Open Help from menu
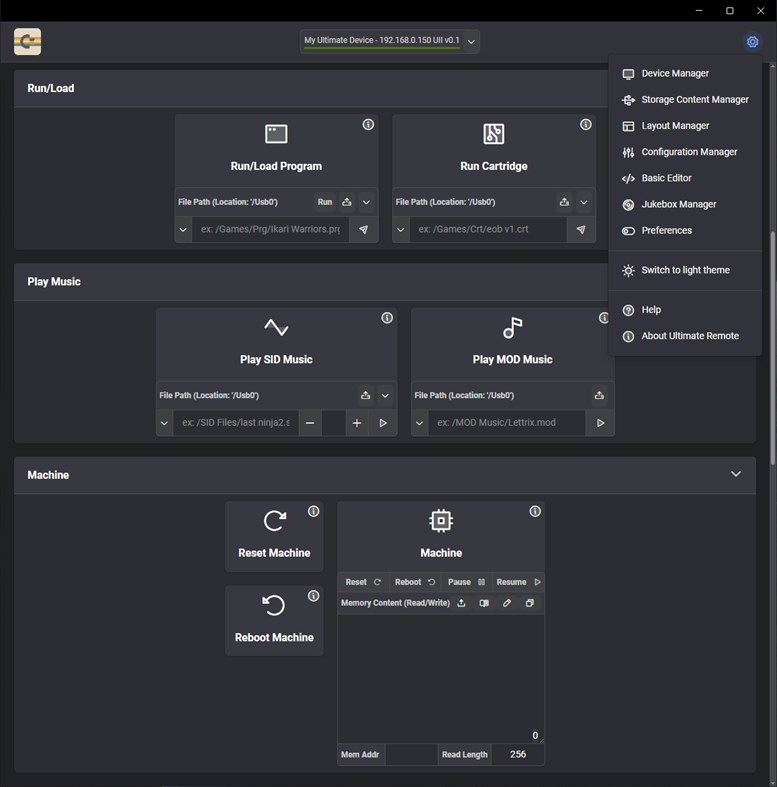 click(x=685, y=310)
